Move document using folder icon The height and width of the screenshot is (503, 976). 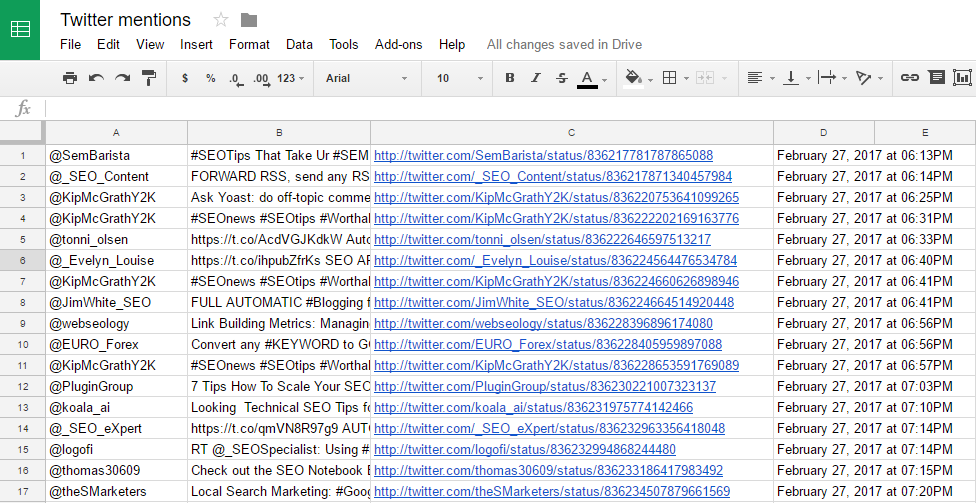coord(249,20)
